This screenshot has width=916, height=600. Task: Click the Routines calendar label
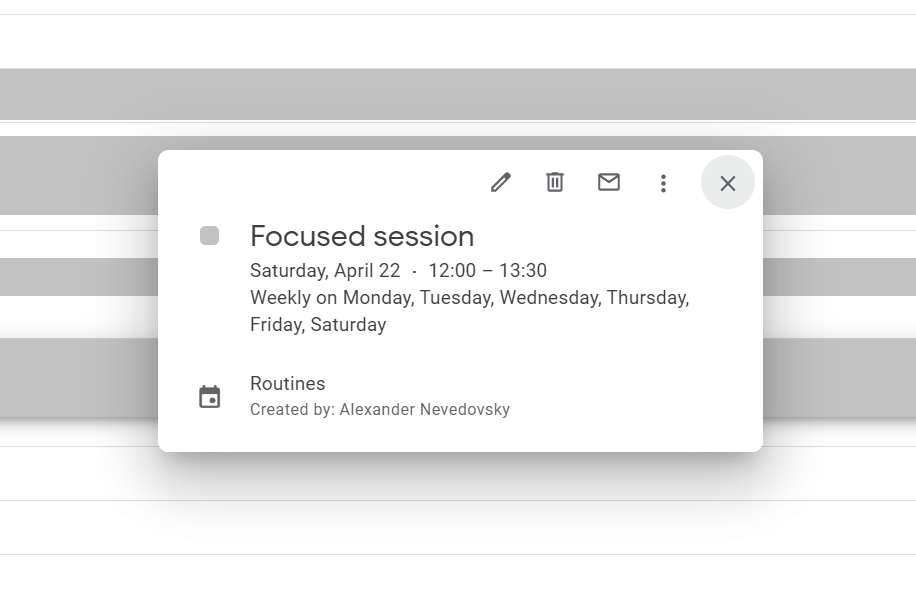click(x=287, y=383)
